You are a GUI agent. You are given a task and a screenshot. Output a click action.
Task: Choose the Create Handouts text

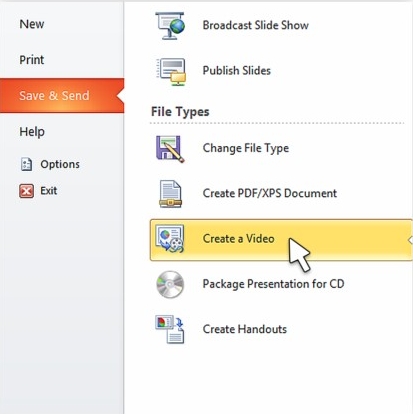[245, 329]
